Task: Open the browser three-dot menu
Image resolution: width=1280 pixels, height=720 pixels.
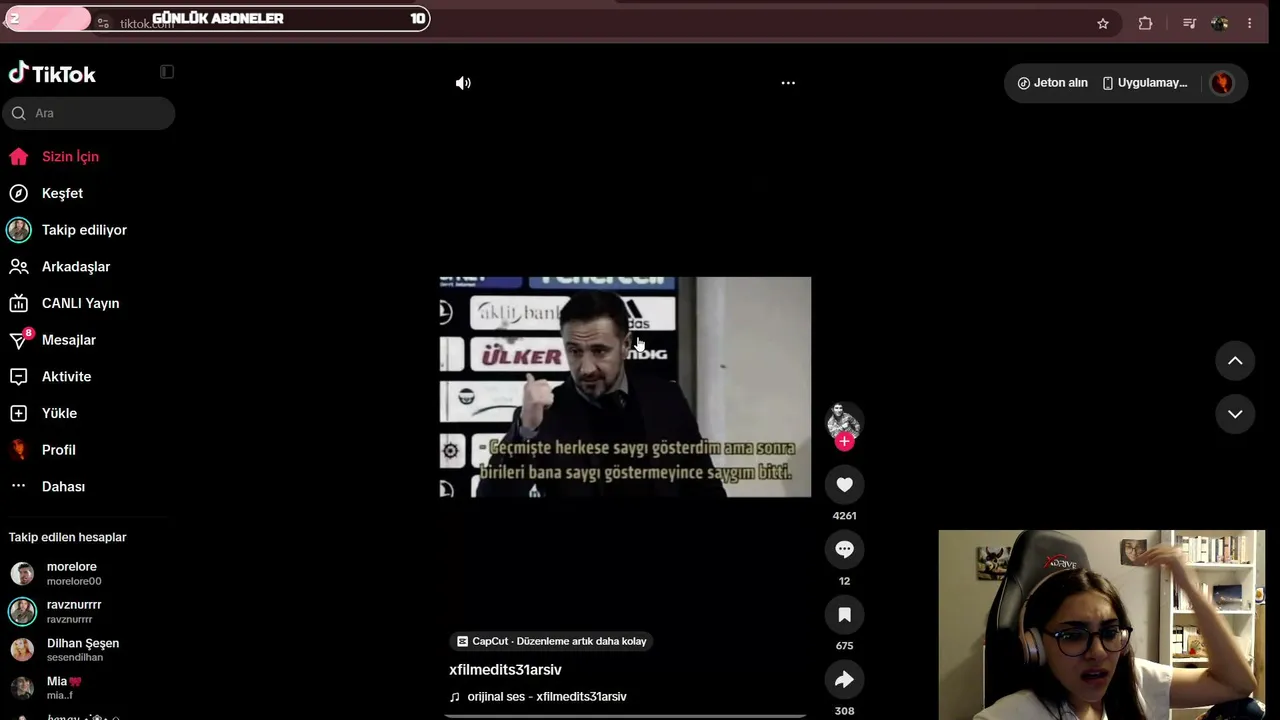Action: [1249, 23]
